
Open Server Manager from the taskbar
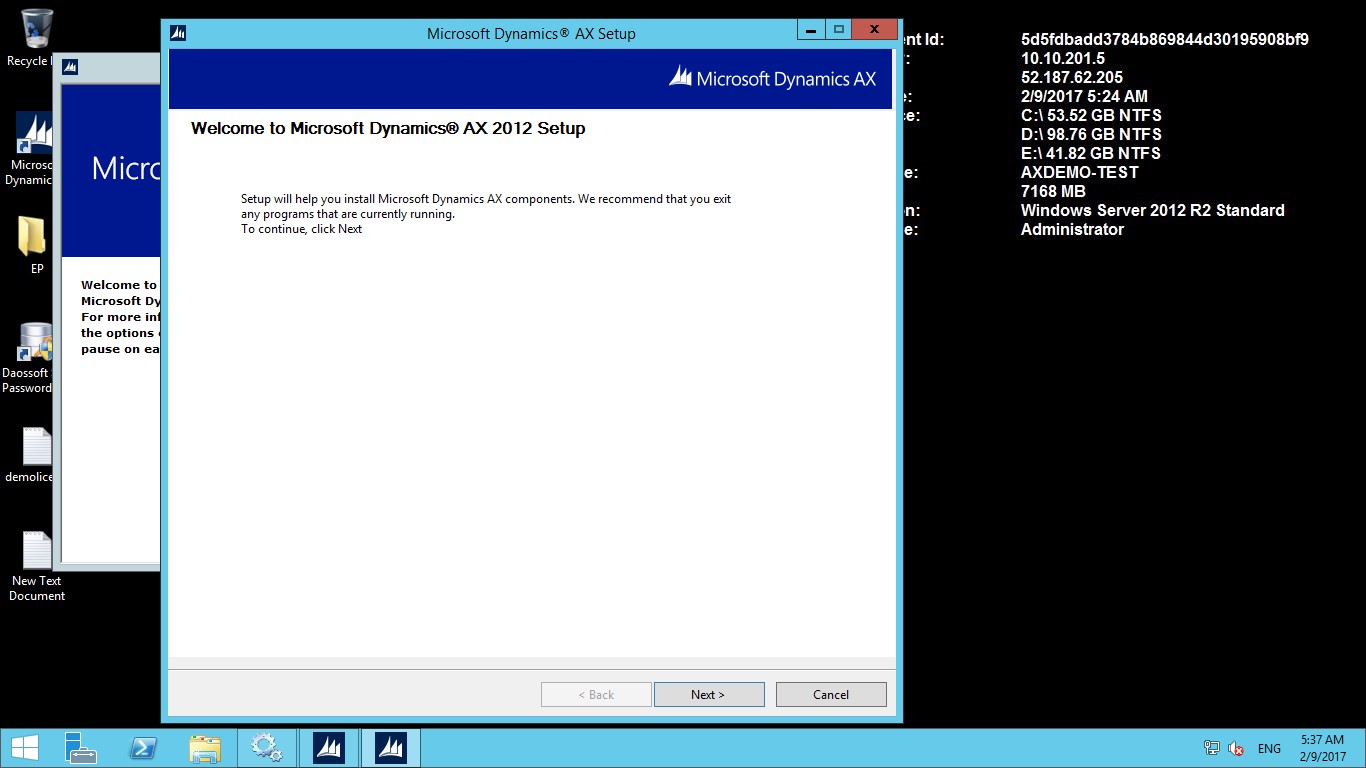[x=80, y=748]
